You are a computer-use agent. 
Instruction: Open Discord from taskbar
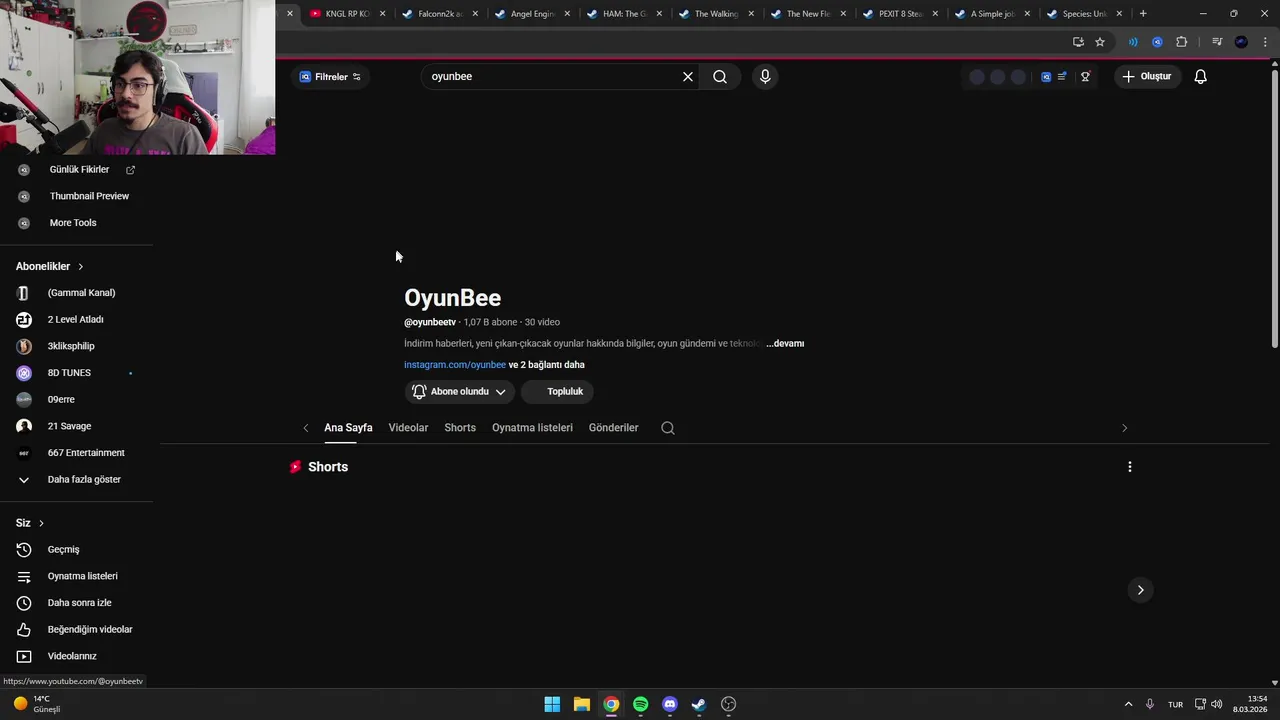[670, 704]
